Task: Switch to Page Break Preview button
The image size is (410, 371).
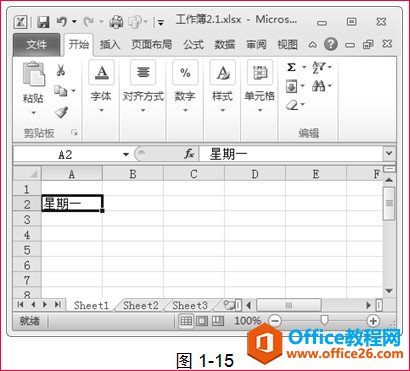Action: [218, 321]
